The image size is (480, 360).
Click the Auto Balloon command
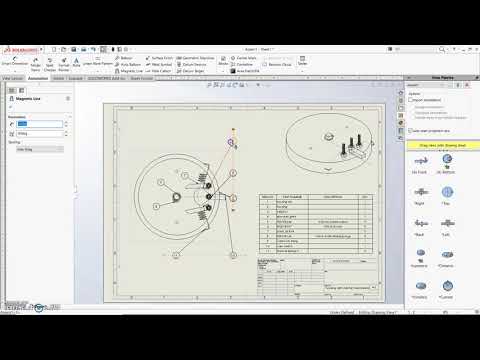click(128, 64)
